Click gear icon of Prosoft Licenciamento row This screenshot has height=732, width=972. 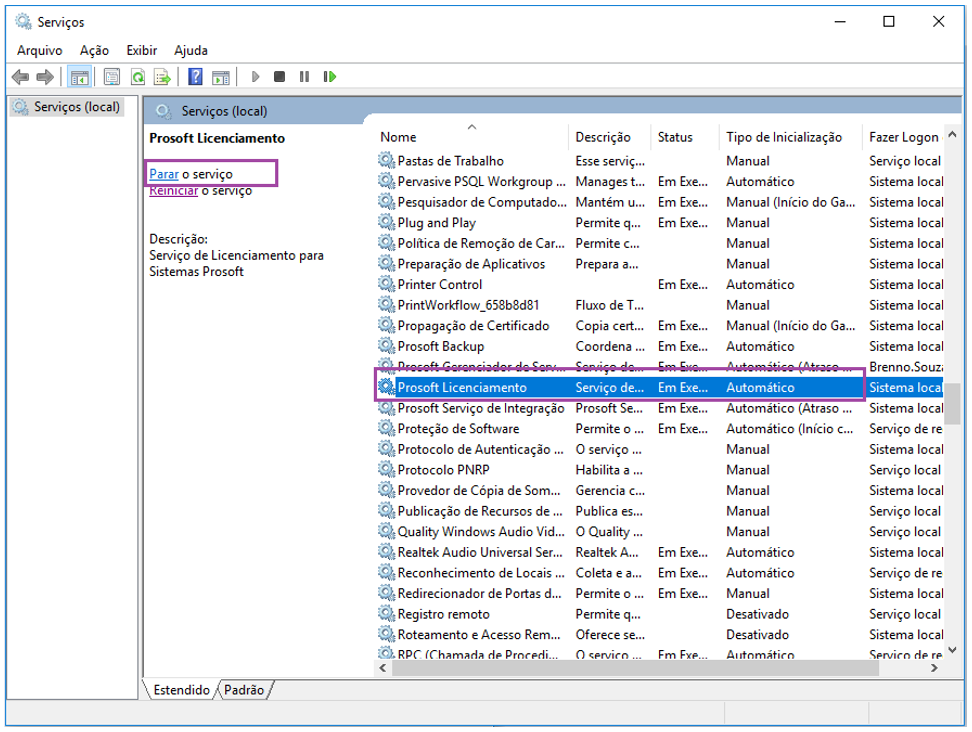coord(386,387)
